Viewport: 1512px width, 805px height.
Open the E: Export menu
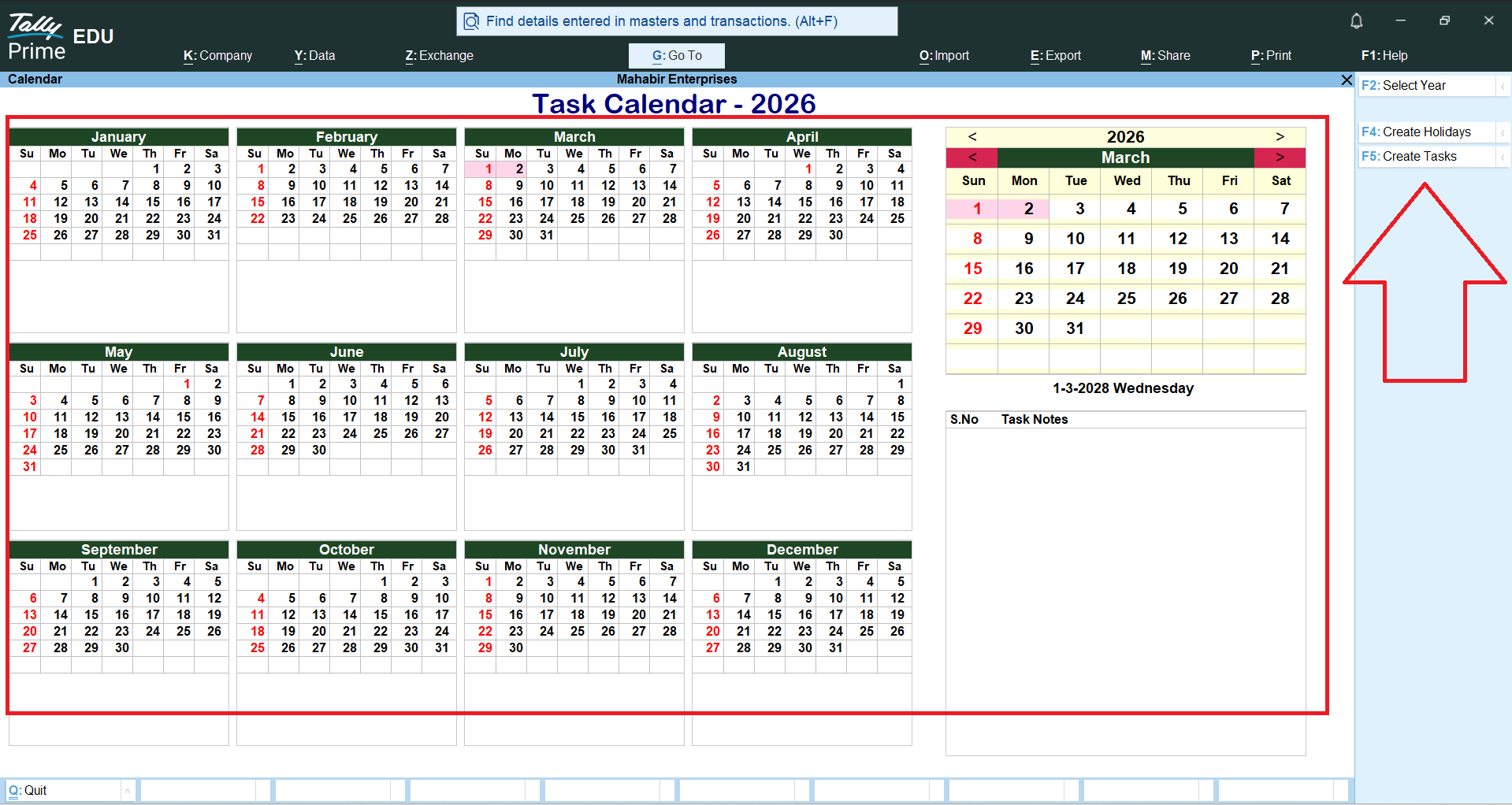[1055, 56]
